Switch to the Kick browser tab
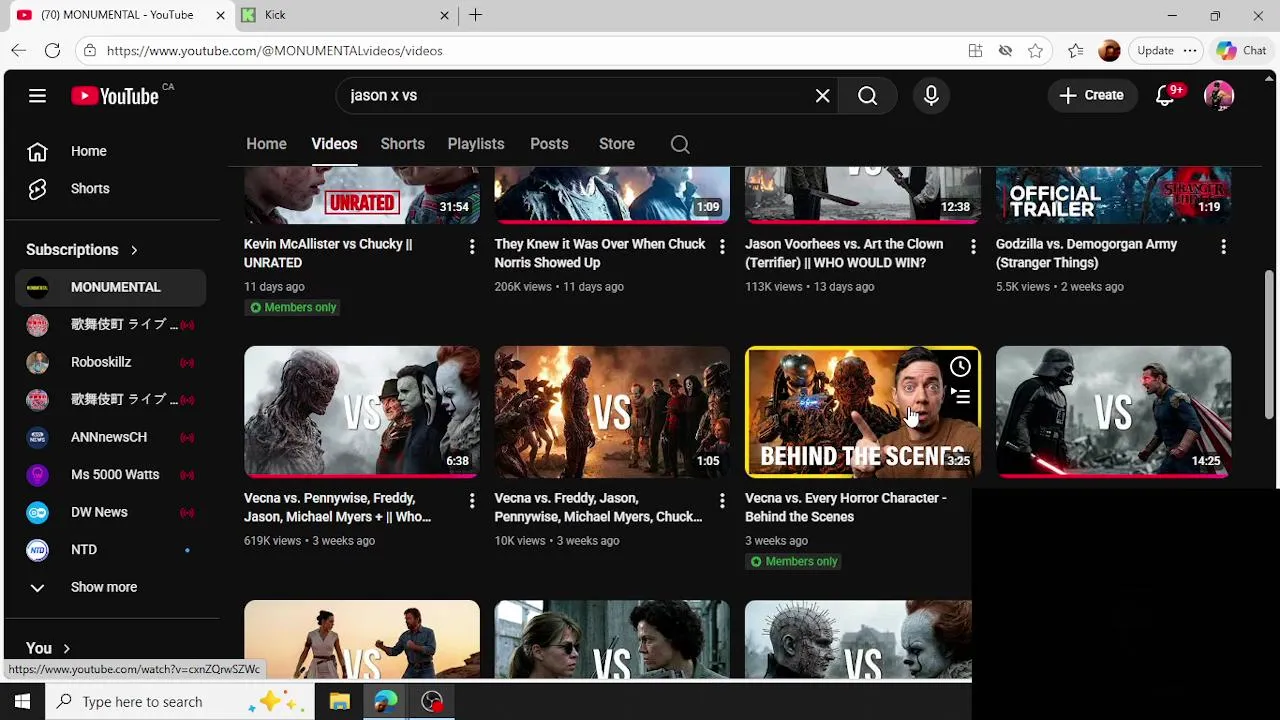This screenshot has height=720, width=1280. 345,15
